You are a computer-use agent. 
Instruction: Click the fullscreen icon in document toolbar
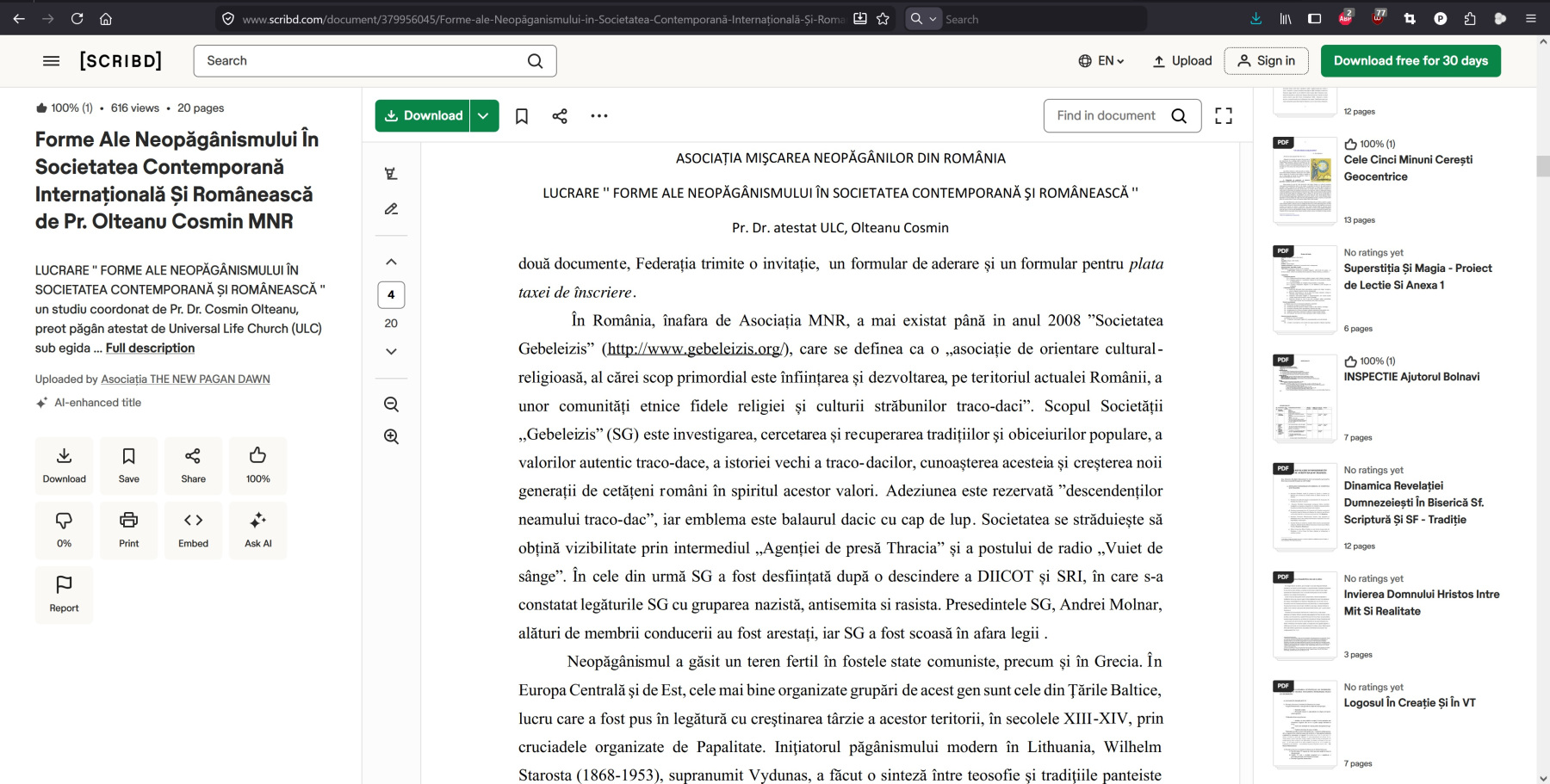[x=1223, y=116]
